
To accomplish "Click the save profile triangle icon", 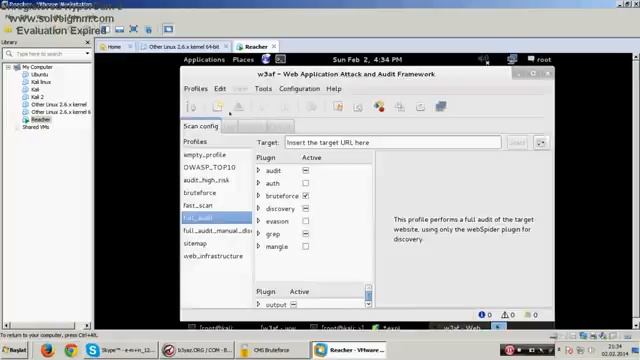I will [x=238, y=107].
